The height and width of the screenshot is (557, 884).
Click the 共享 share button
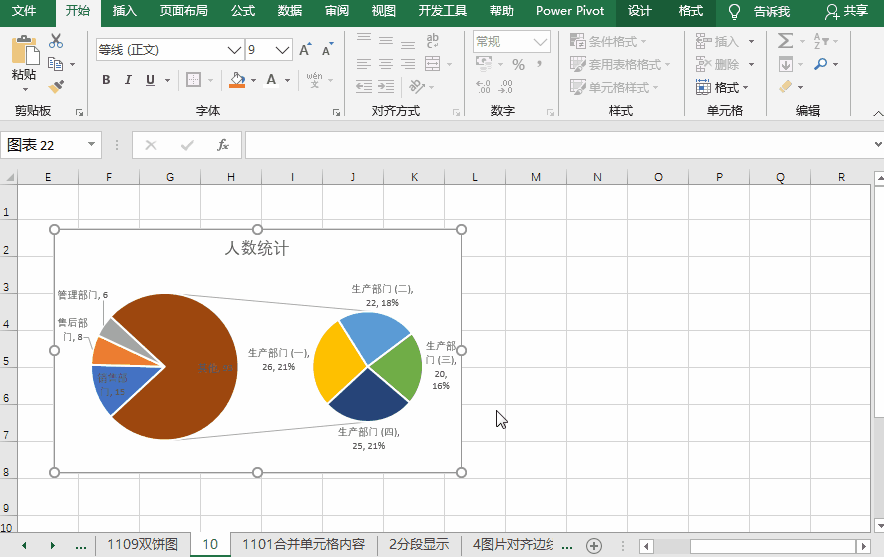tap(846, 11)
